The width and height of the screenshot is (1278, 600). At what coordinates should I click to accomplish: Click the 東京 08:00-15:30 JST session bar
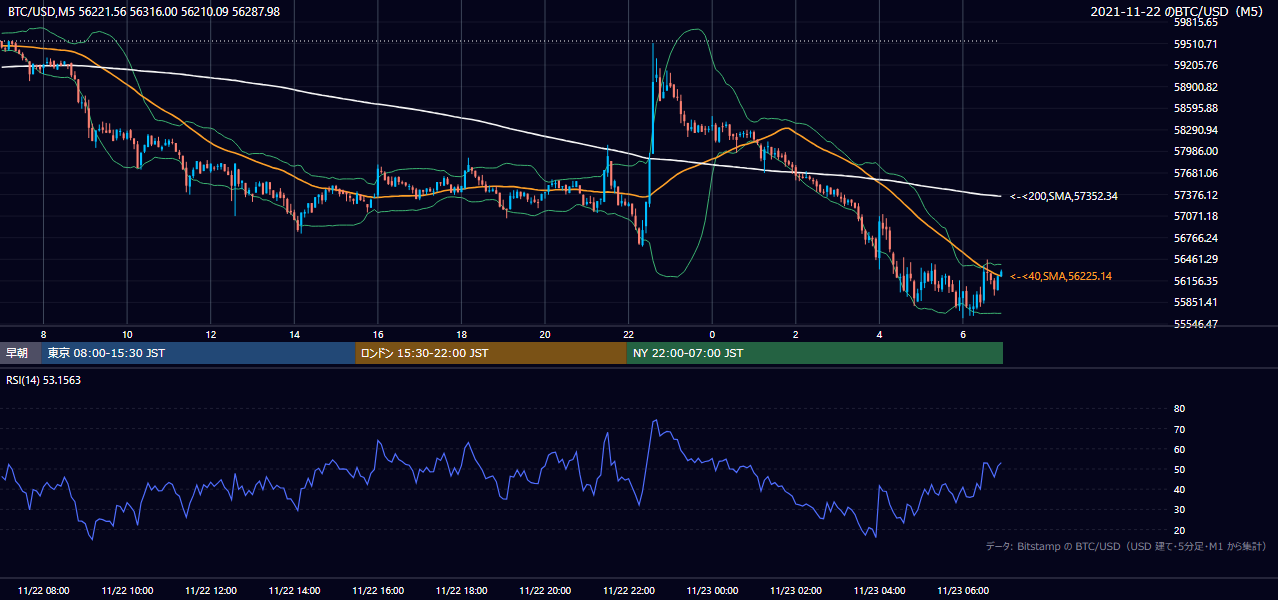pyautogui.click(x=198, y=353)
